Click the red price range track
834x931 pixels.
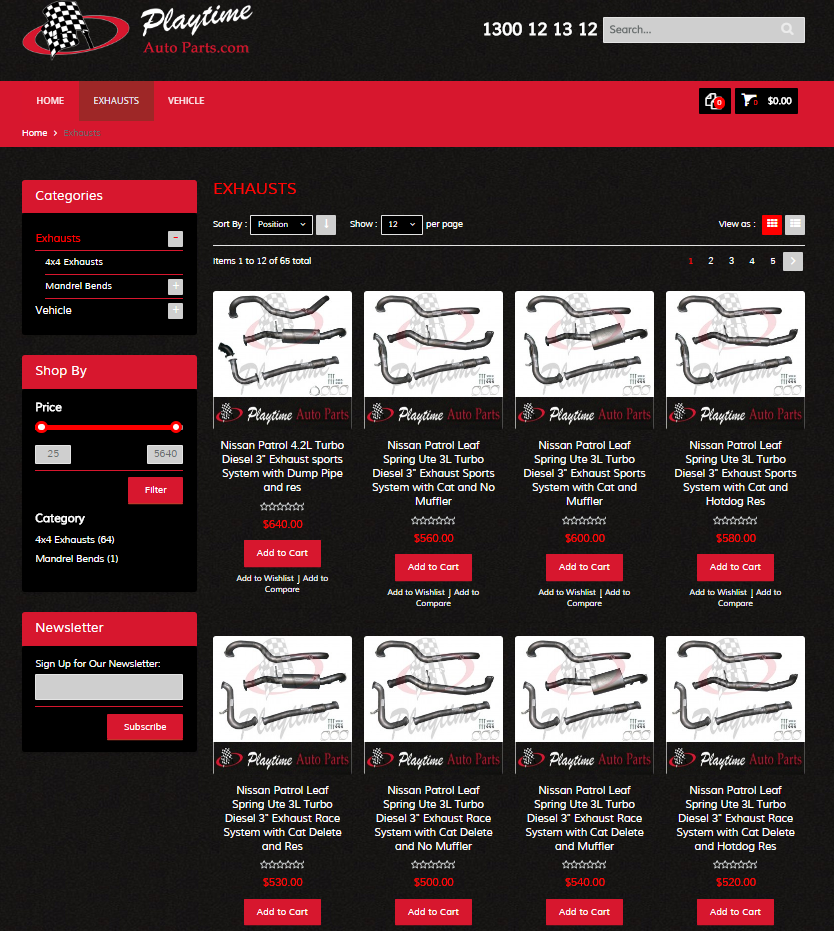click(x=109, y=427)
